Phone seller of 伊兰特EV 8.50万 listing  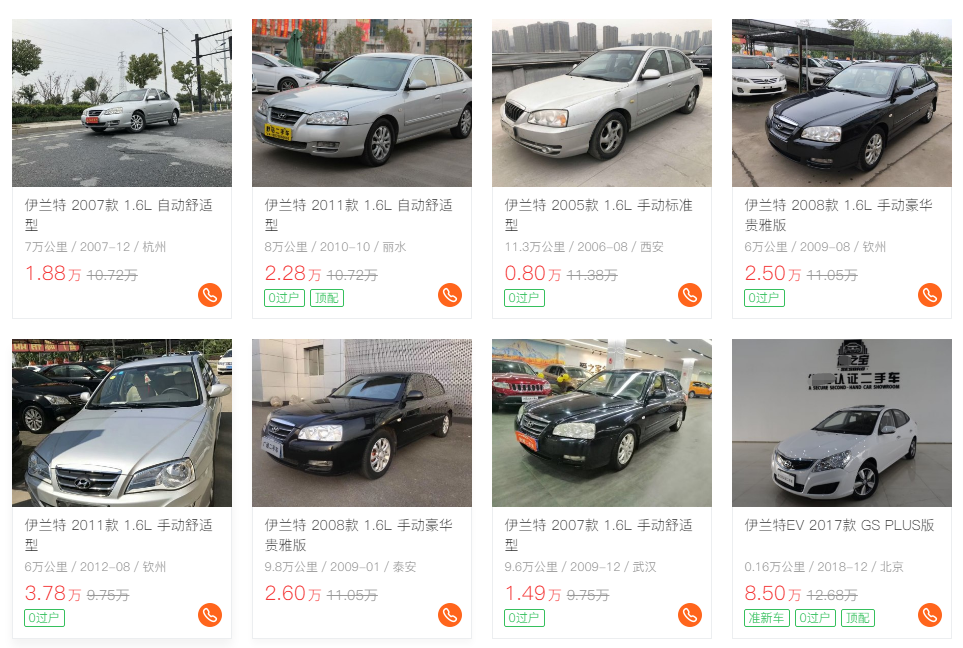click(x=930, y=615)
